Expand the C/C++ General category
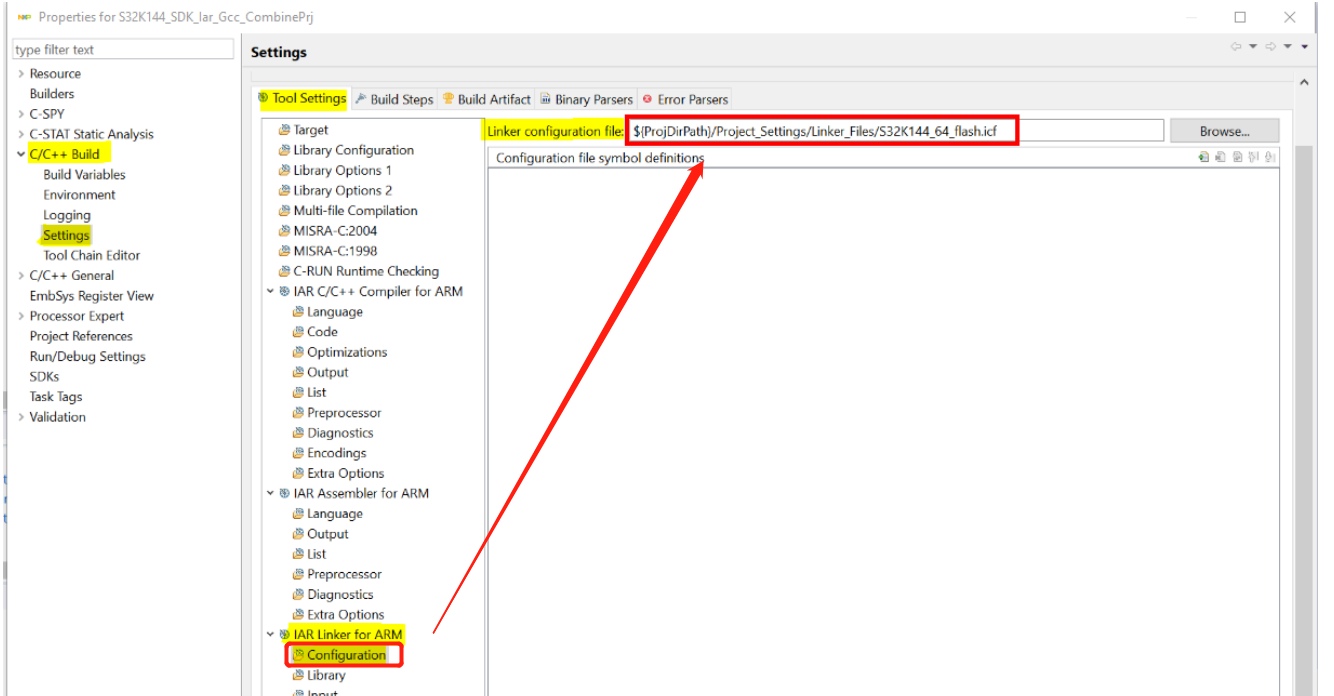Screen dimensions: 1334x696 [x=20, y=275]
